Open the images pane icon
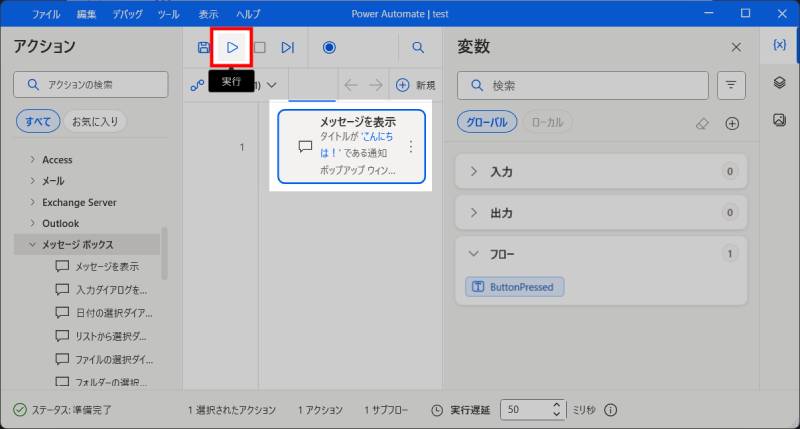Screen dimensions: 800x429 pos(779,120)
